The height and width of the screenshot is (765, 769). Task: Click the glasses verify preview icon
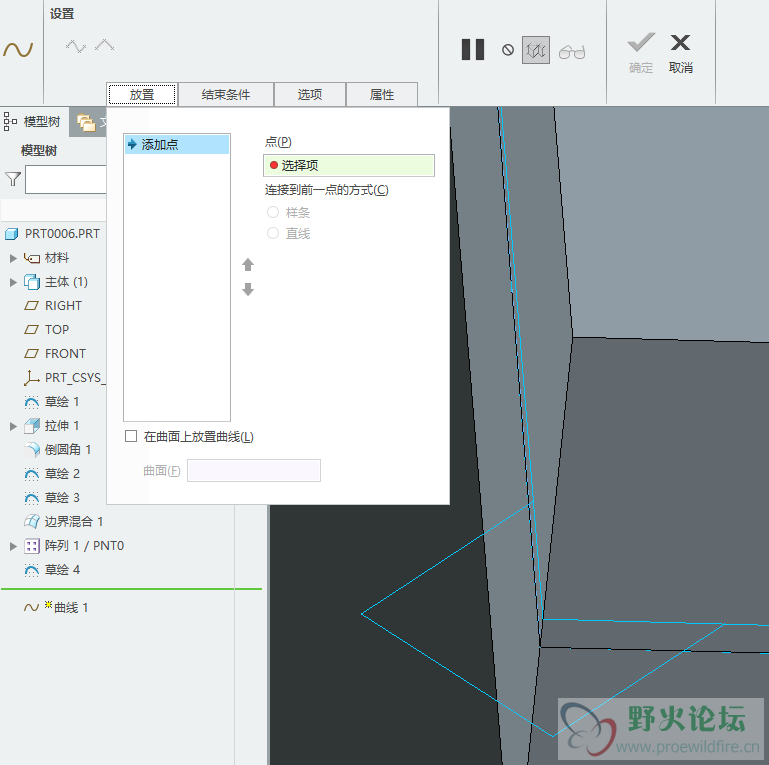572,51
